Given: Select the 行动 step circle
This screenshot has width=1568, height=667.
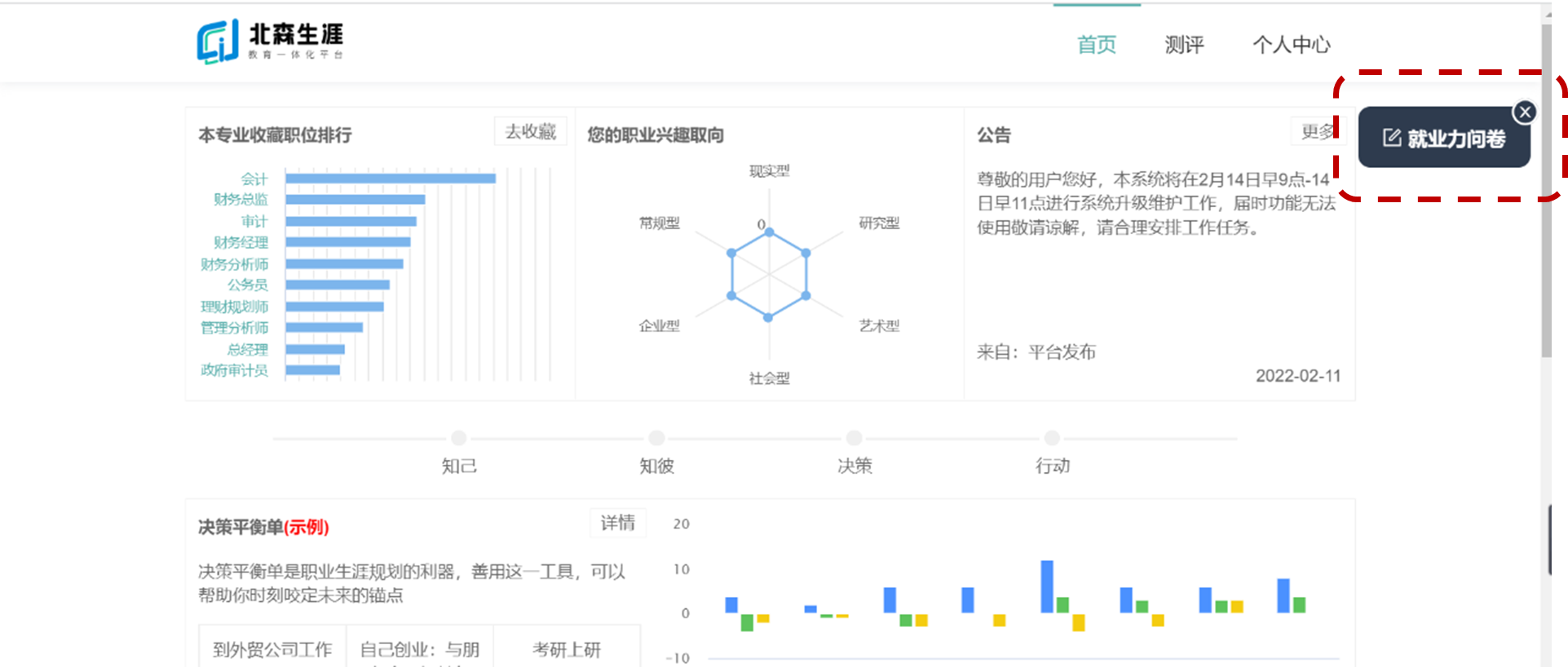Looking at the screenshot, I should tap(1052, 438).
